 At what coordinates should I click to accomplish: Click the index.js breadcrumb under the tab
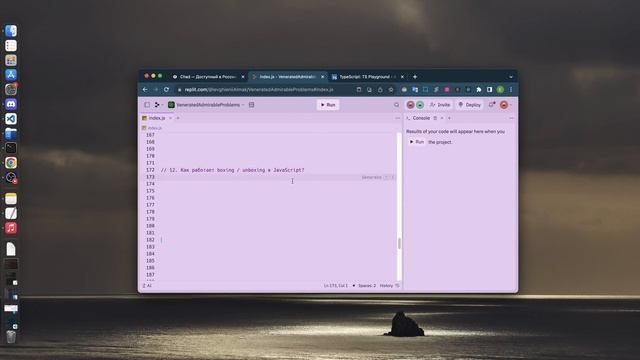[x=152, y=128]
